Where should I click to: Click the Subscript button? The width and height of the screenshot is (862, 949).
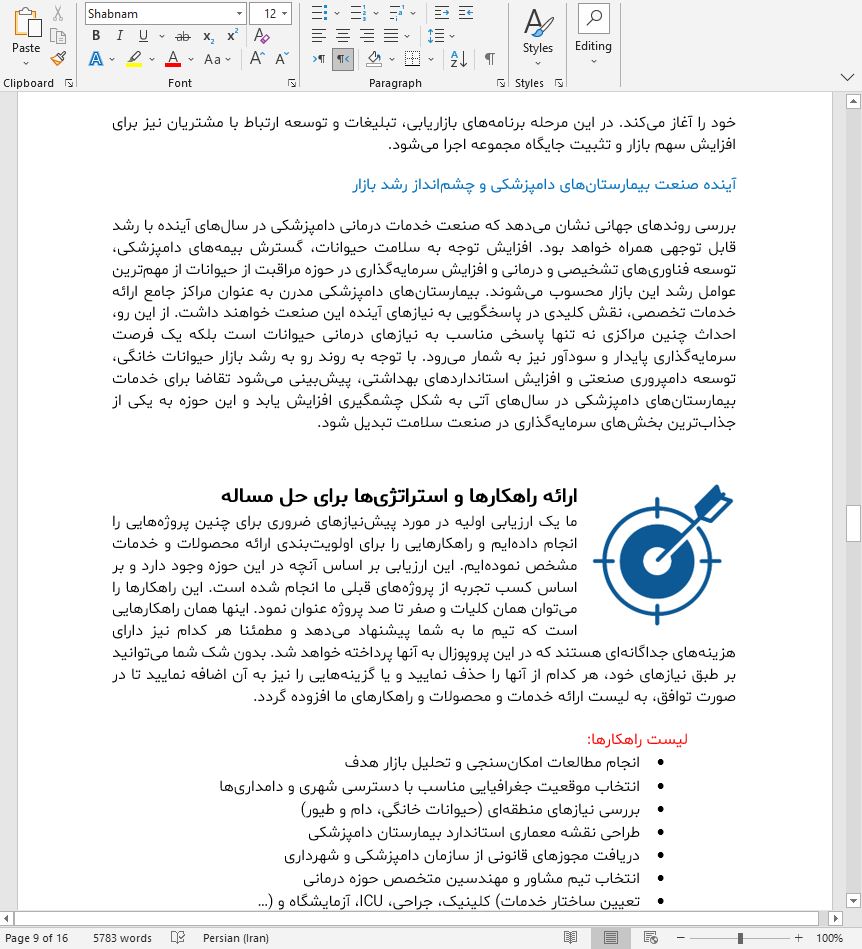pyautogui.click(x=209, y=36)
